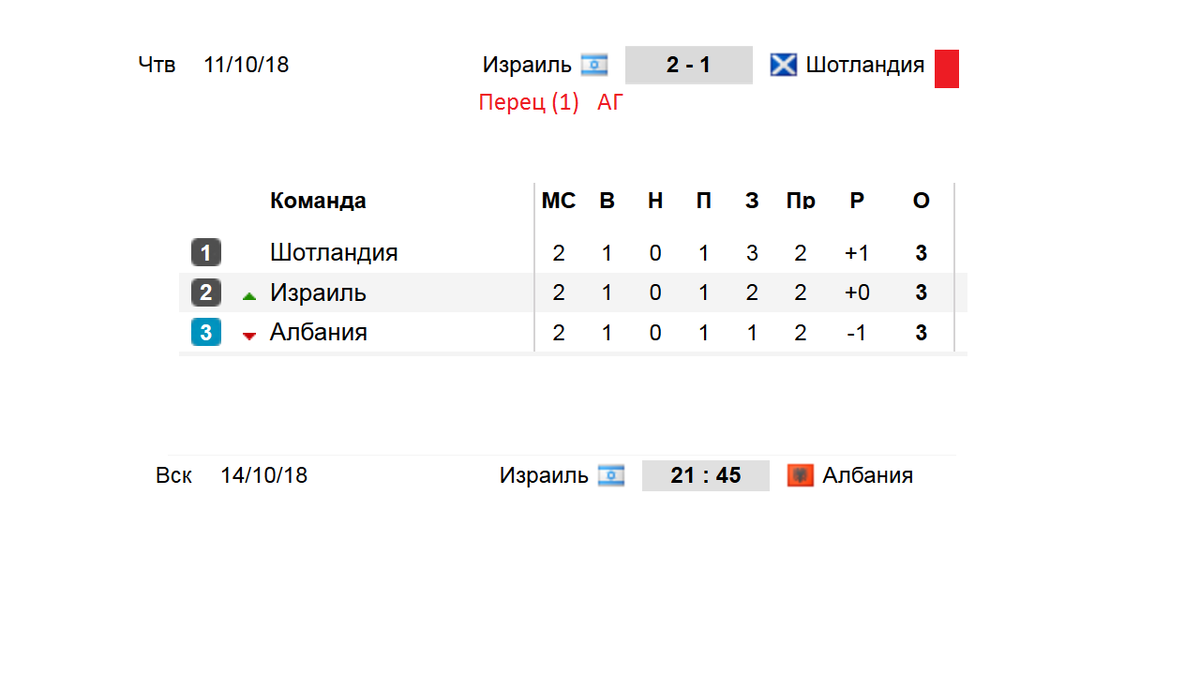Open Албания team in the standings table

319,332
